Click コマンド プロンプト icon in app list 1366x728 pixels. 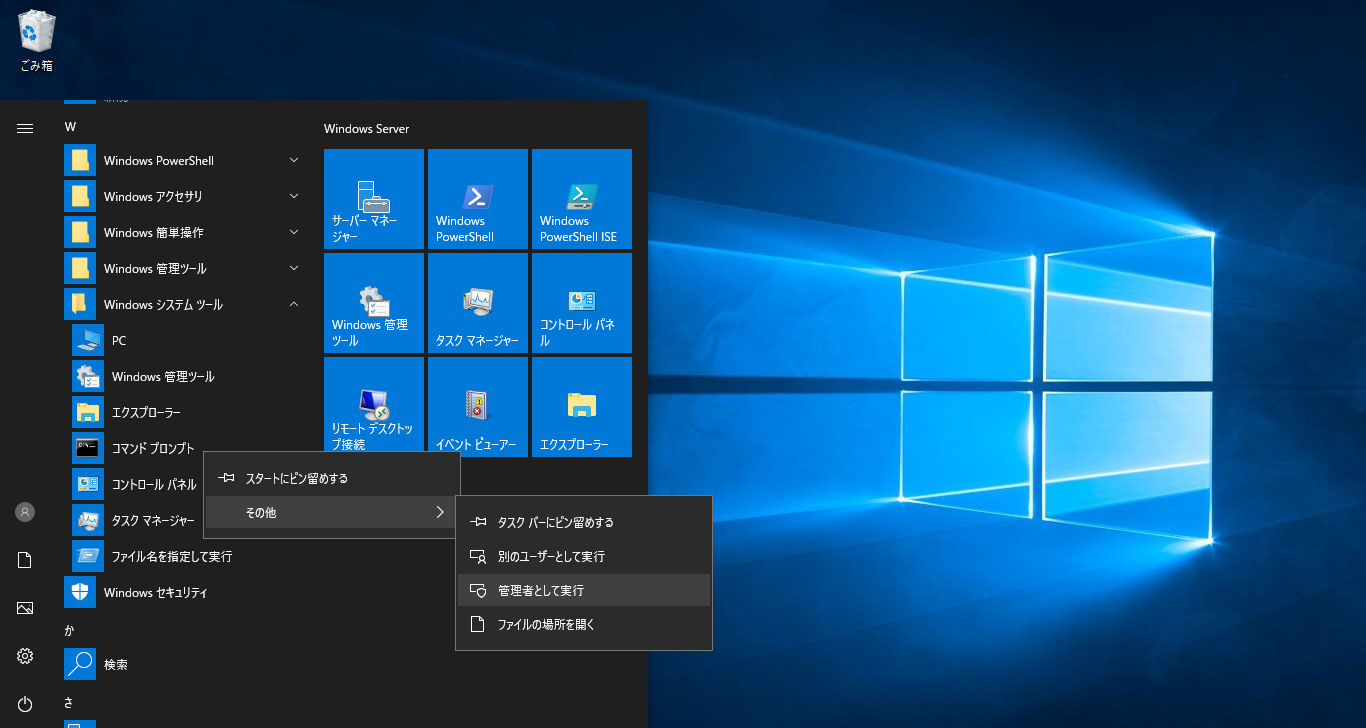[x=88, y=449]
